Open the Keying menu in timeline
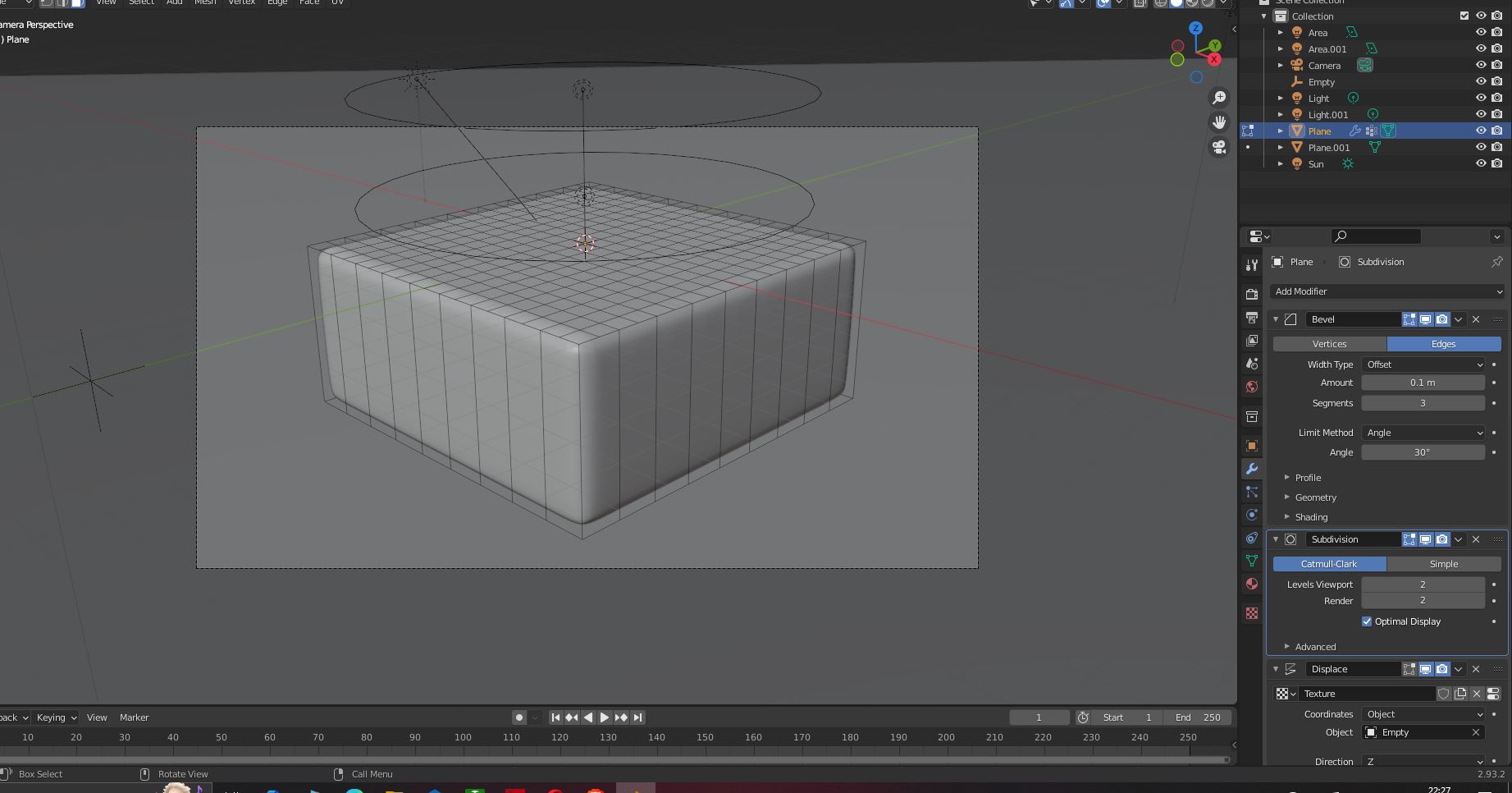This screenshot has width=1512, height=793. (56, 717)
